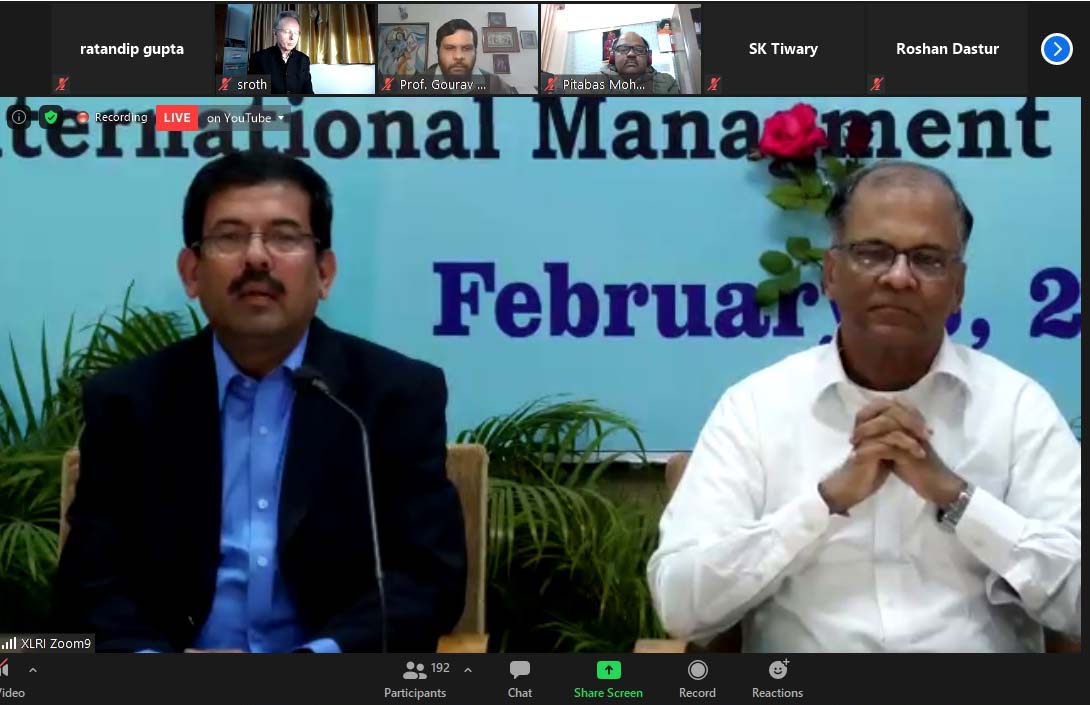
Task: Expand the arrow next to Participants
Action: click(x=468, y=670)
